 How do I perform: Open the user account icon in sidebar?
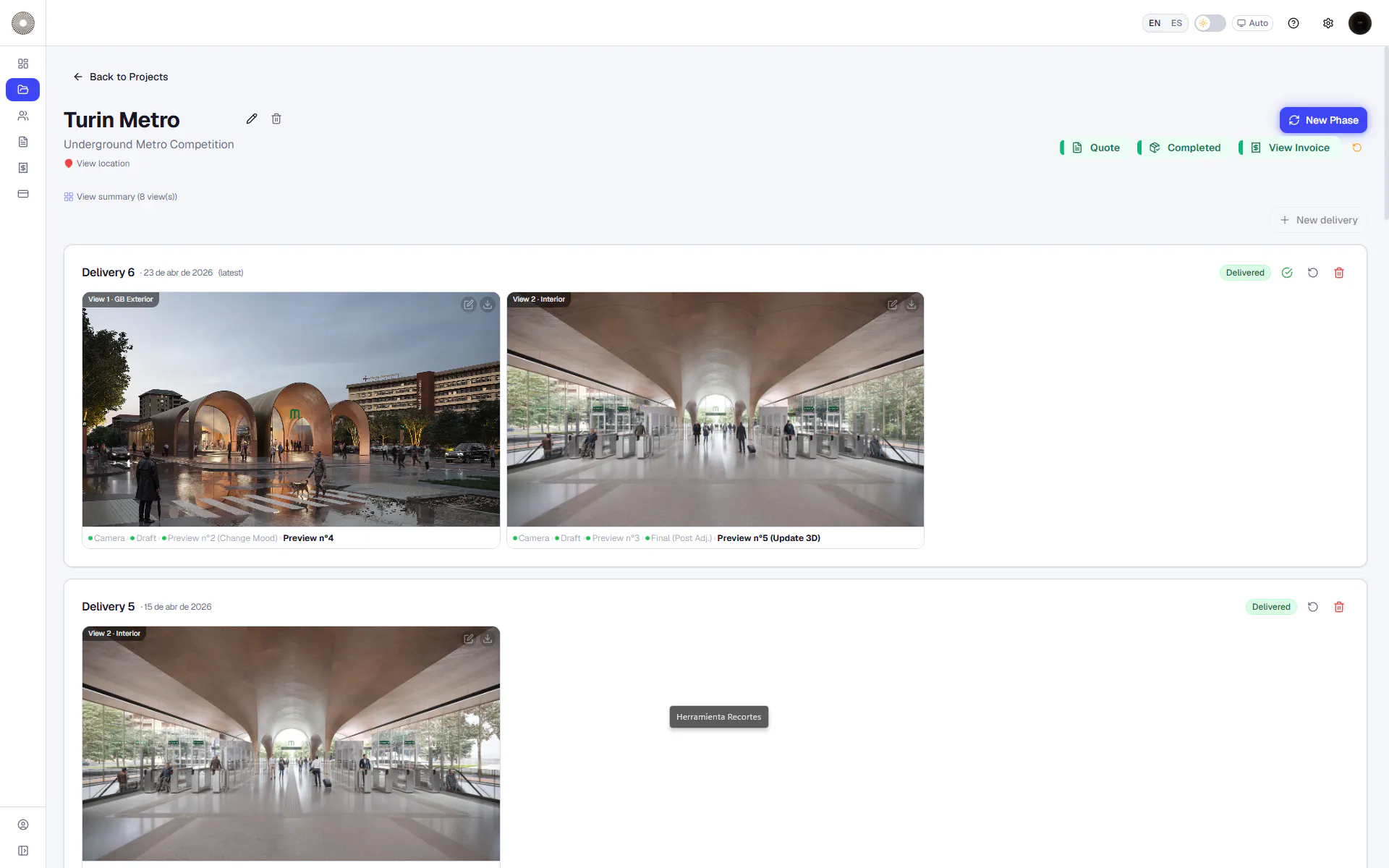point(23,825)
